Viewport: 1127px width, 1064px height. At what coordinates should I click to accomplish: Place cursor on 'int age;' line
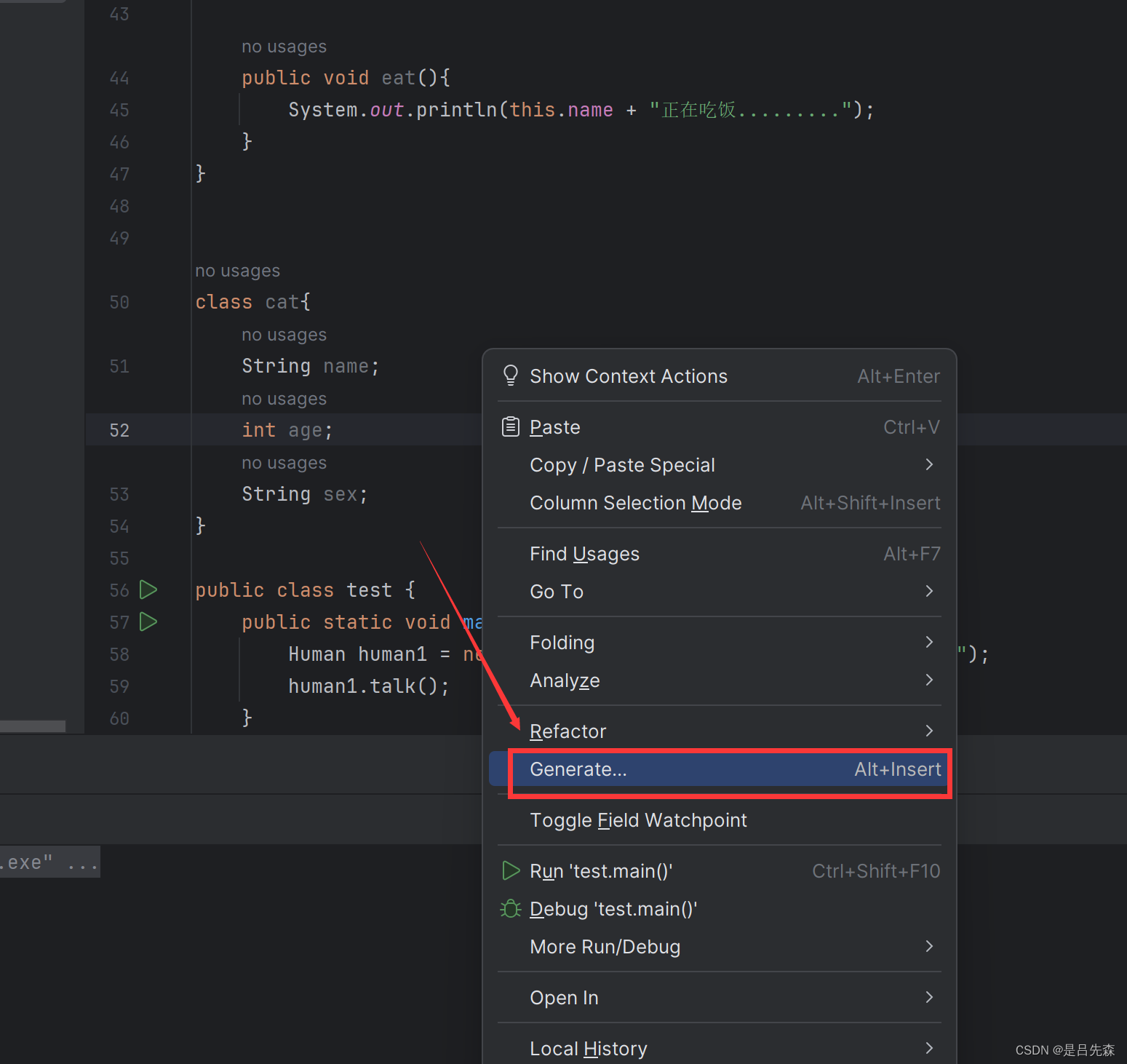287,430
